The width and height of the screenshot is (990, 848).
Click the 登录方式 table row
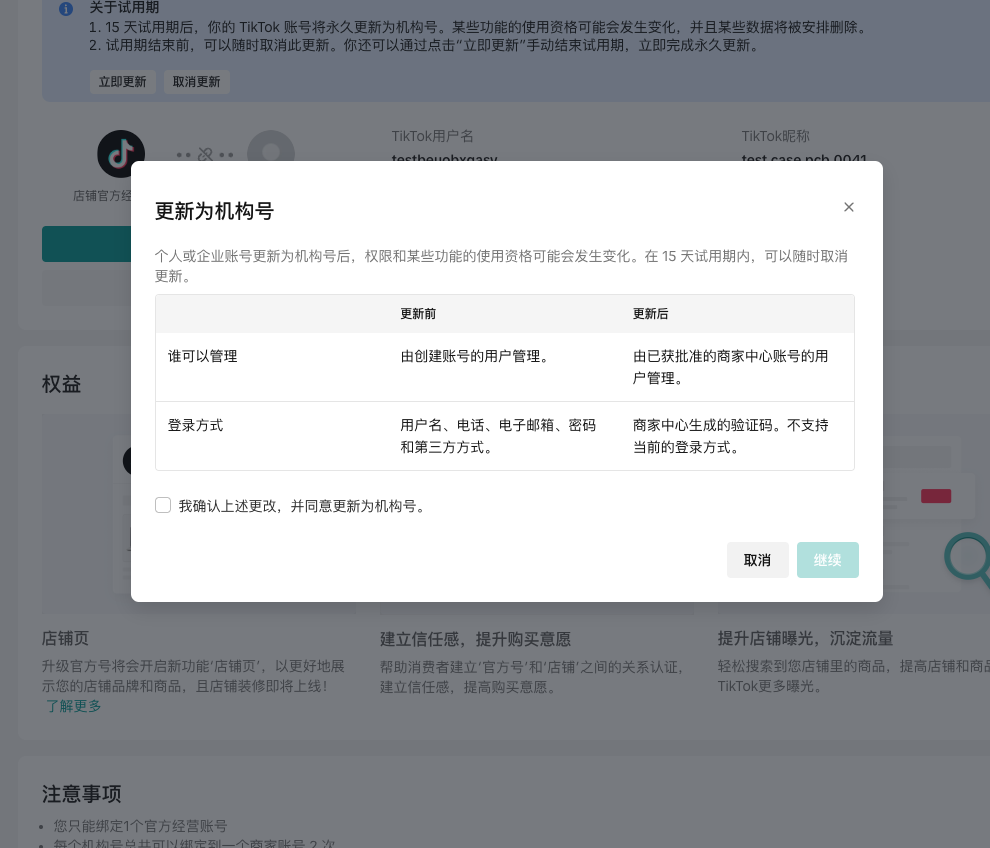pos(504,435)
